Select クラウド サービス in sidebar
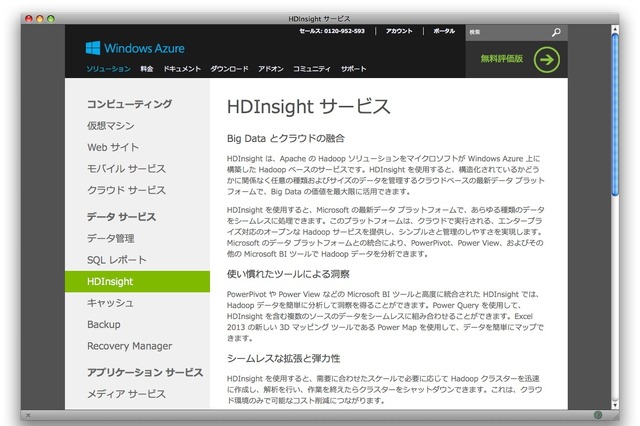640x426 pixels. pyautogui.click(x=126, y=191)
